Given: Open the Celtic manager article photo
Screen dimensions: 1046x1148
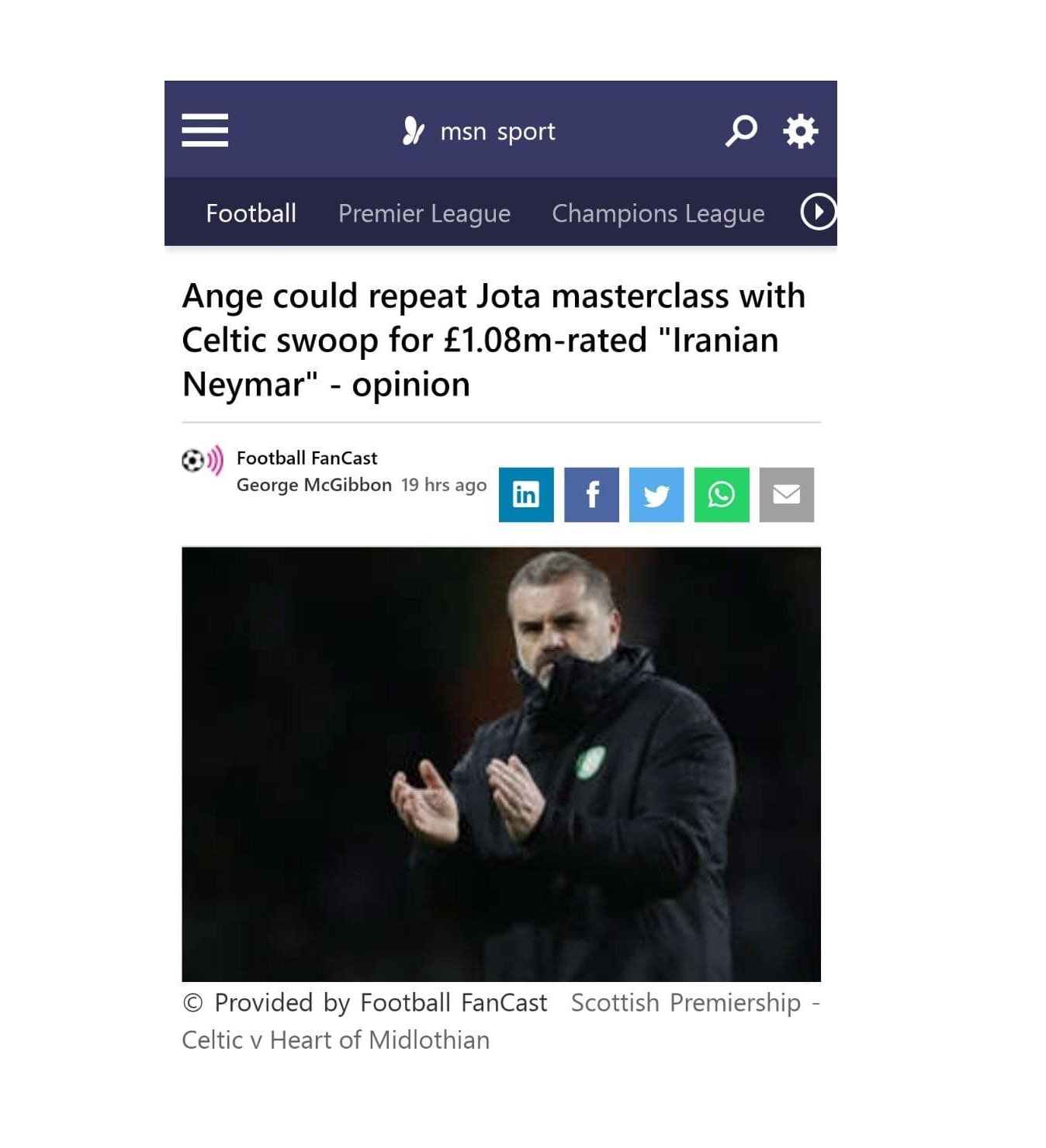Looking at the screenshot, I should 501,764.
